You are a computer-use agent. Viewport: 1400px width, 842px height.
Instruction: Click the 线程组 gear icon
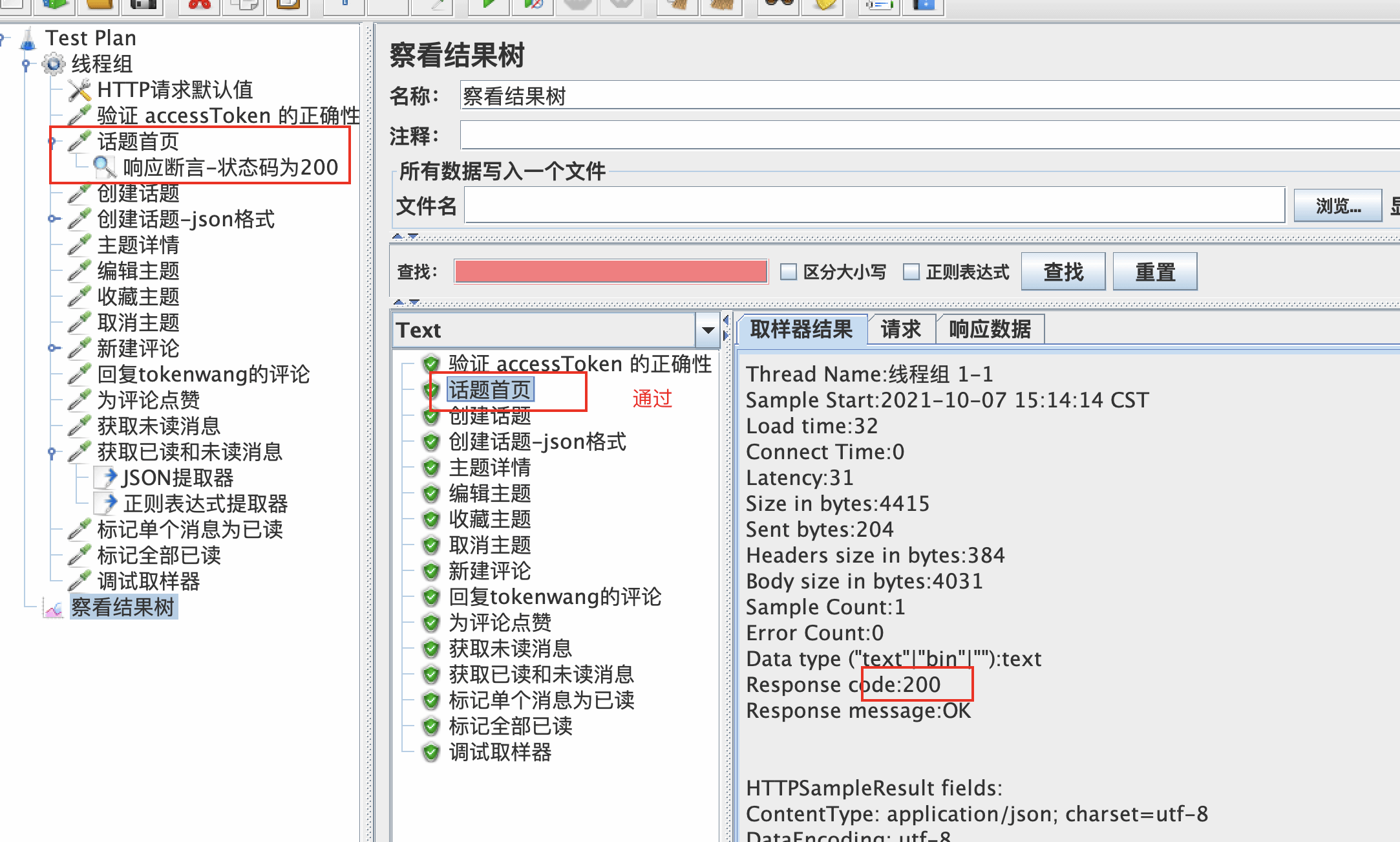point(54,64)
